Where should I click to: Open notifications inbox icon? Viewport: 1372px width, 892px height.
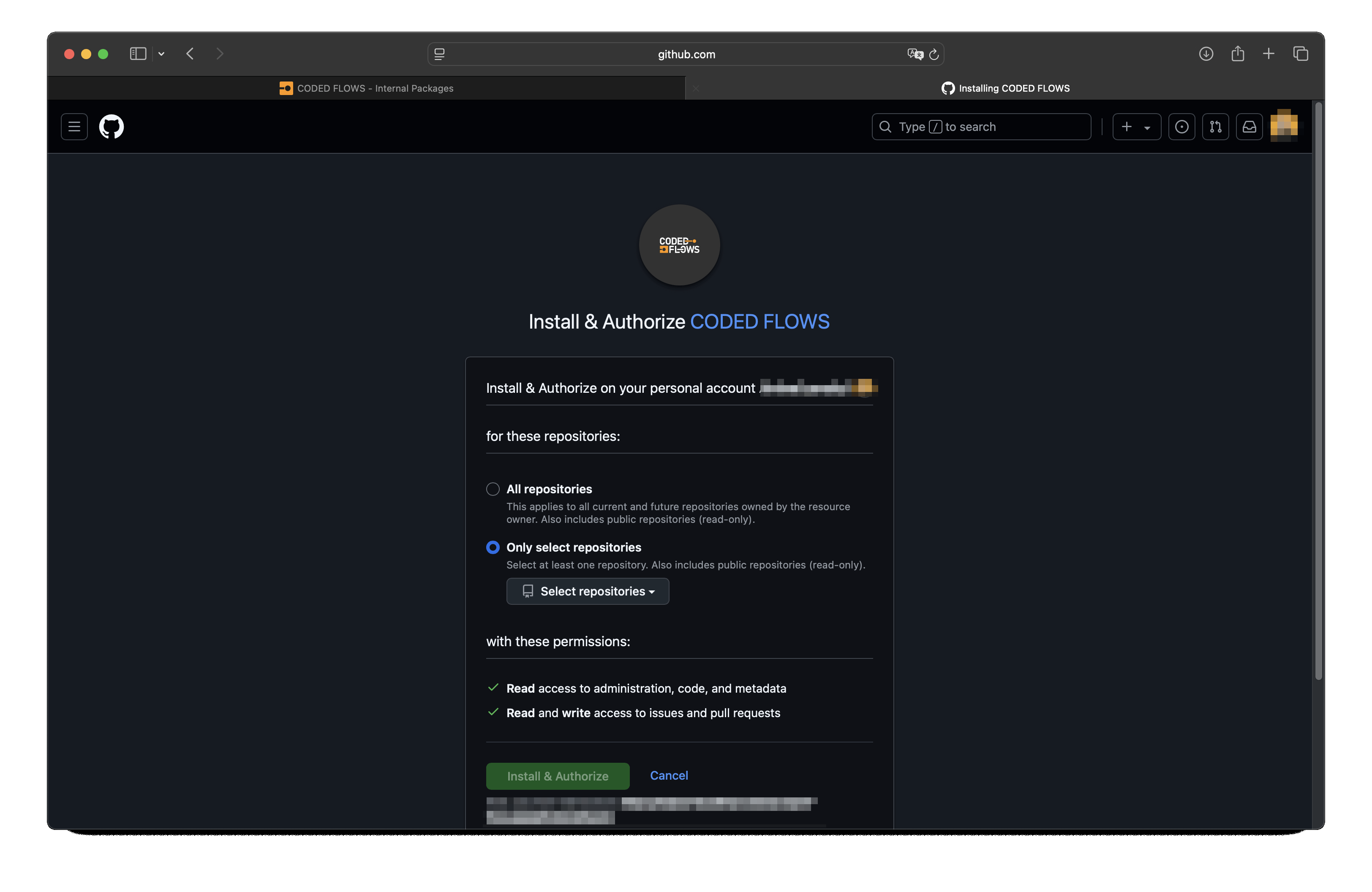click(1249, 127)
